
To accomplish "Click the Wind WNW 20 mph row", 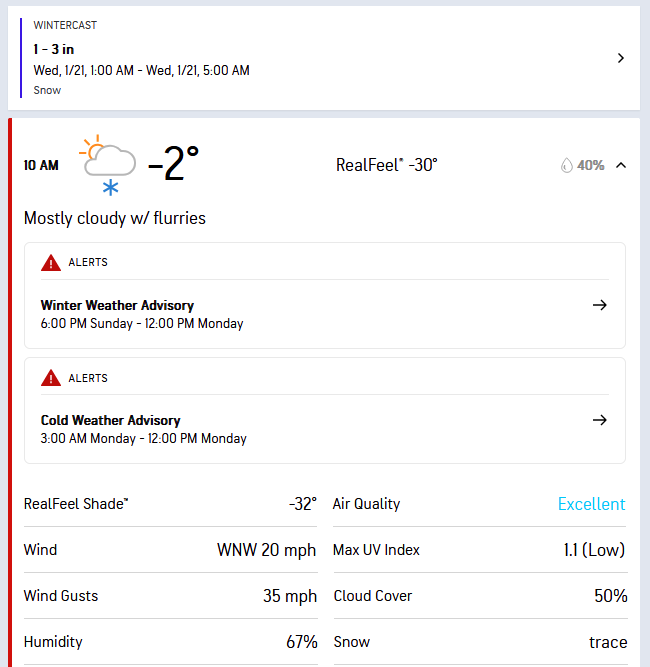I will point(170,550).
